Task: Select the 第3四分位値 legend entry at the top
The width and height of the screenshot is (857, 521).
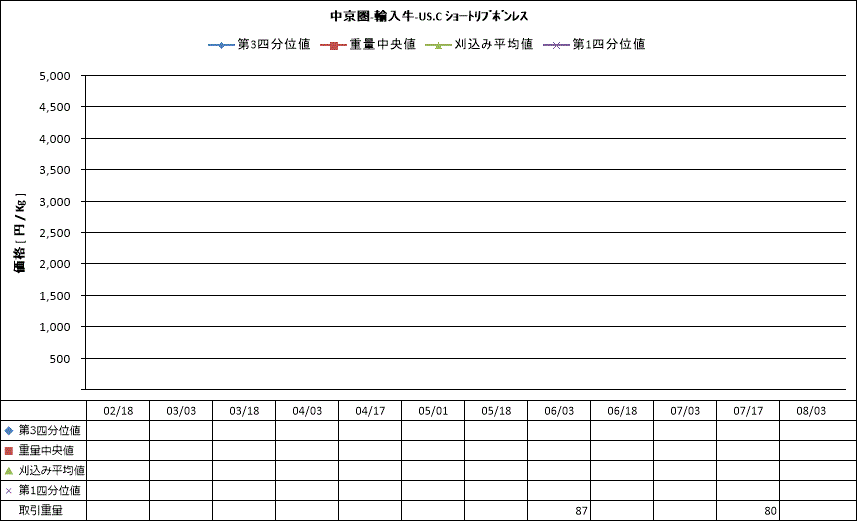Action: click(x=260, y=44)
